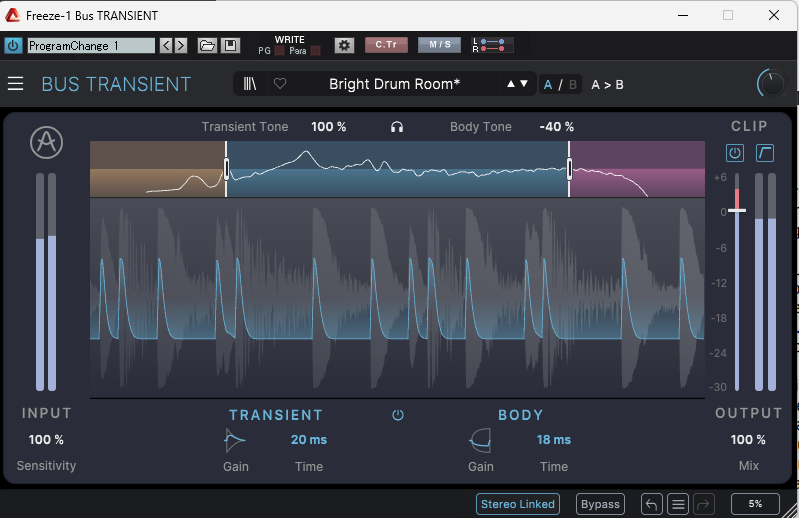
Task: Open the Bright Drum Room preset dropdown
Action: (x=394, y=84)
